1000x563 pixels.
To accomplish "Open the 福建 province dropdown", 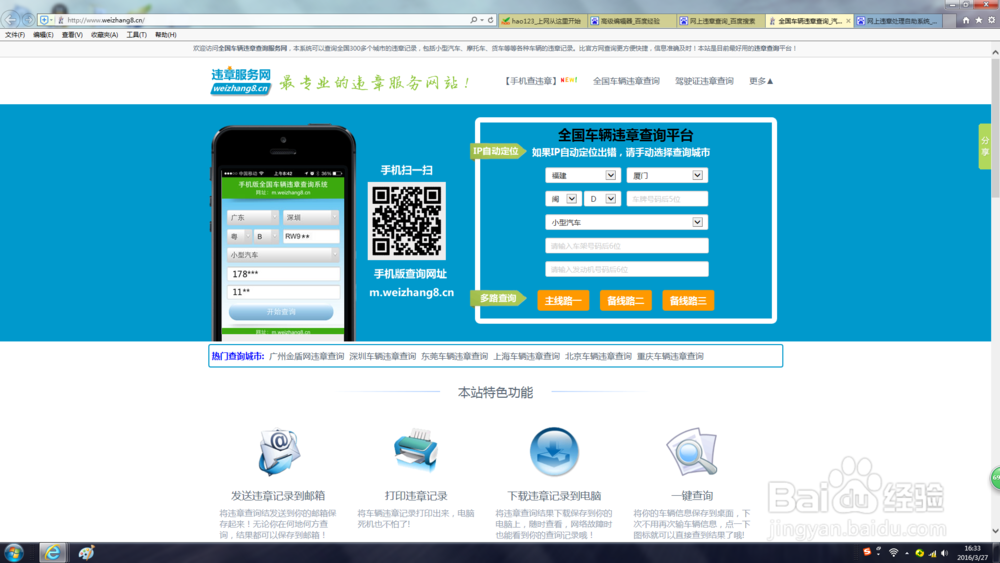I will click(582, 175).
